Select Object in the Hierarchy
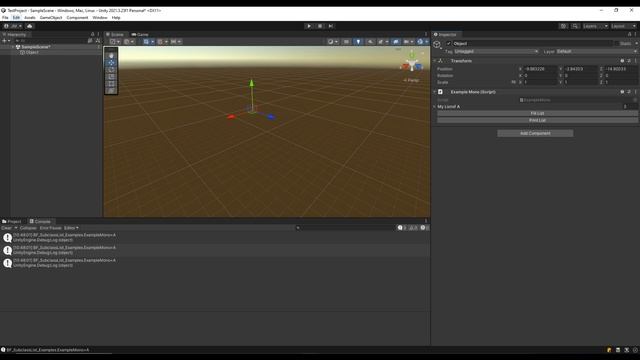The image size is (640, 360). 32,52
